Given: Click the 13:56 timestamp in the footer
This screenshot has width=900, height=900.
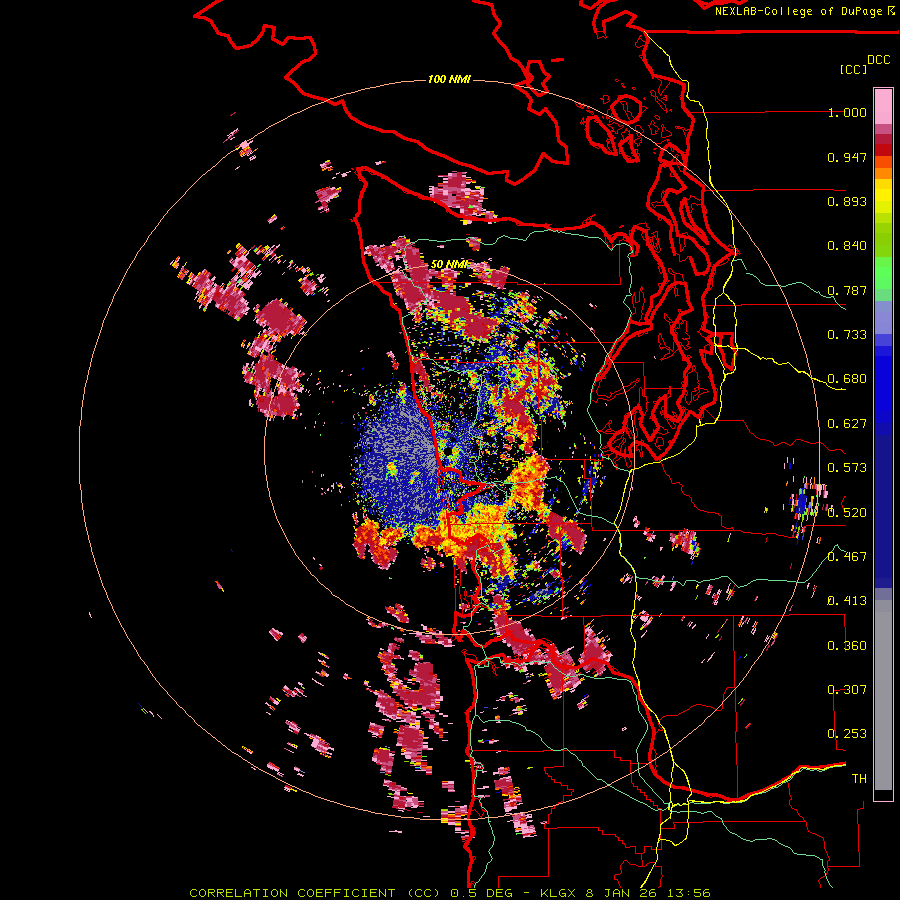Looking at the screenshot, I should point(690,893).
